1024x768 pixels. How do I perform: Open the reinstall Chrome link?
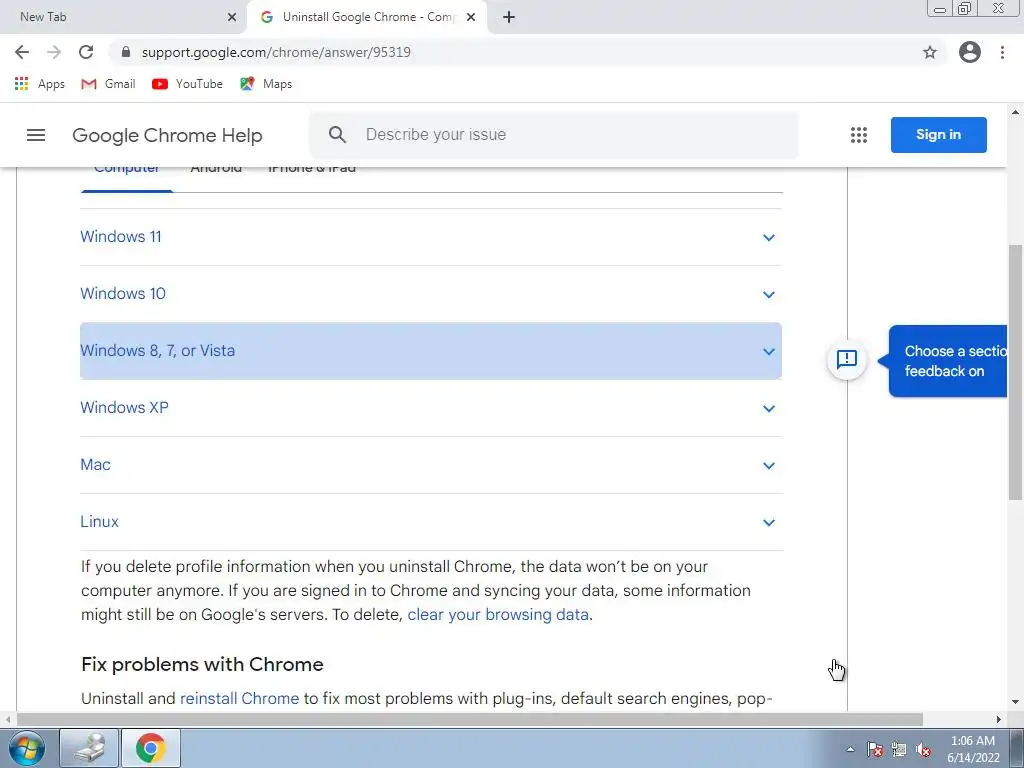tap(239, 698)
